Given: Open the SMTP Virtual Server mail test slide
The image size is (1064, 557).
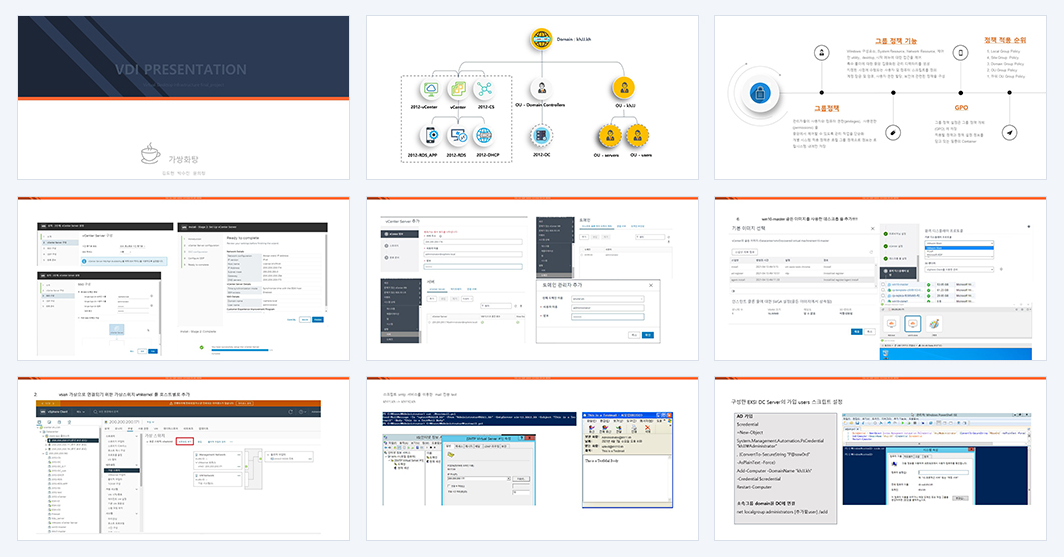Looking at the screenshot, I should coord(532,459).
